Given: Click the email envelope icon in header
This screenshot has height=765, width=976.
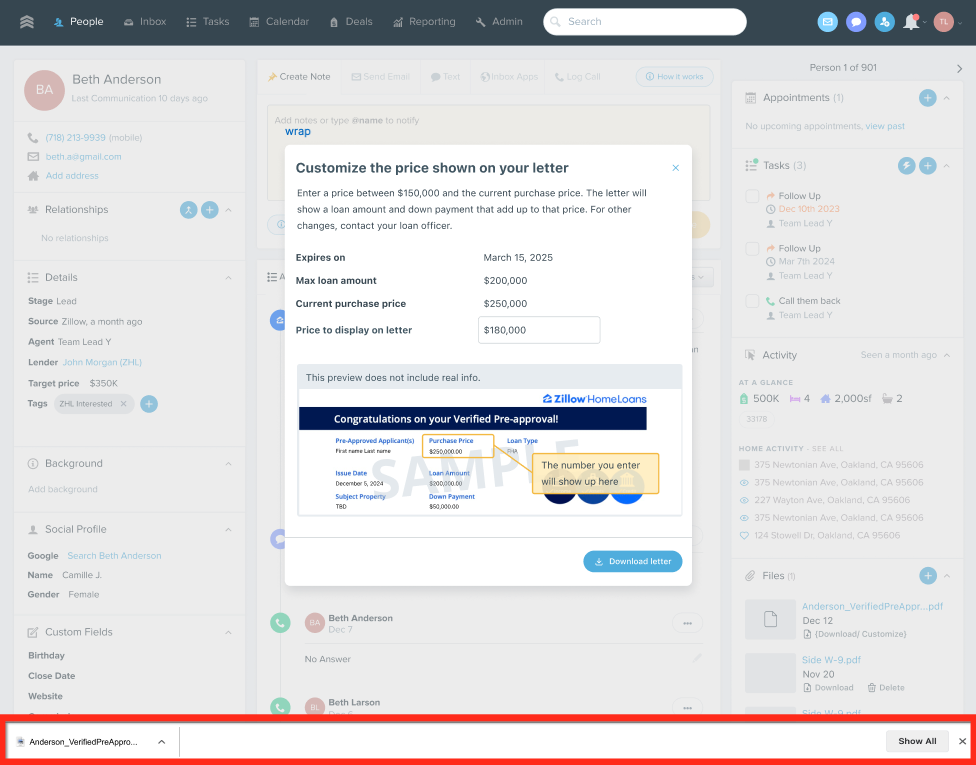Looking at the screenshot, I should (827, 22).
